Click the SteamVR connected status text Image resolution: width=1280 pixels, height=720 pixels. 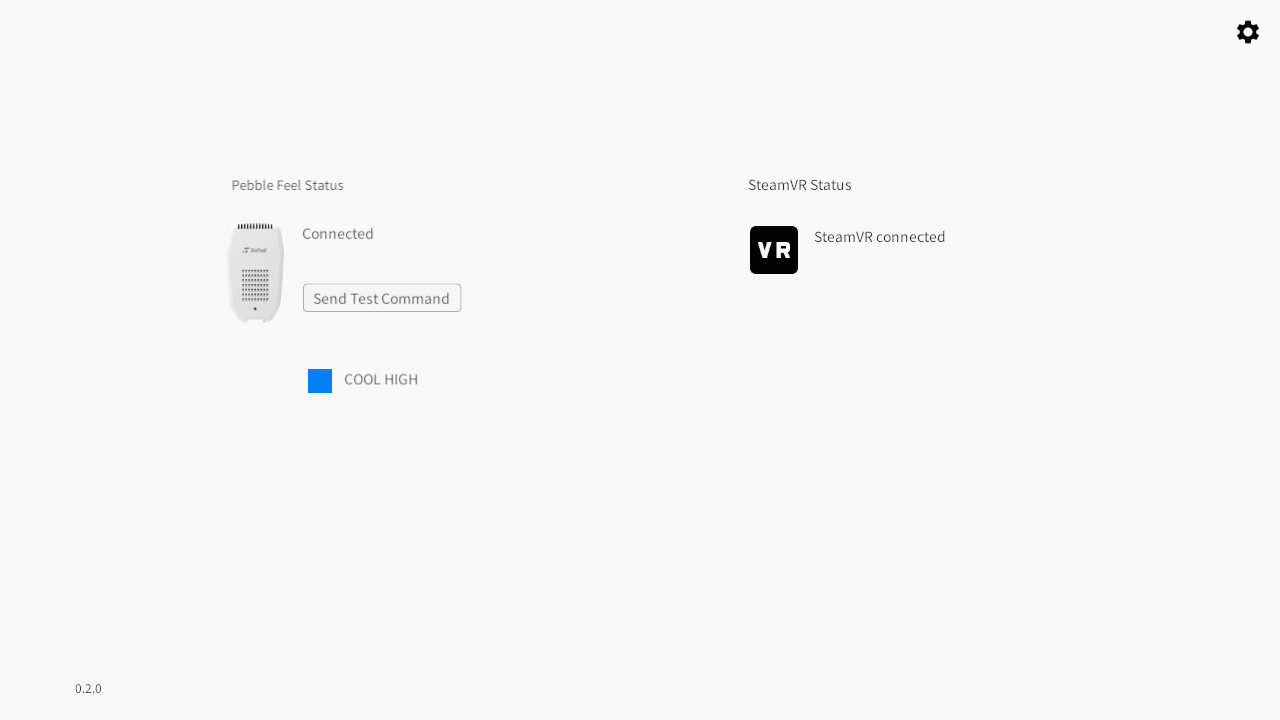(x=879, y=237)
